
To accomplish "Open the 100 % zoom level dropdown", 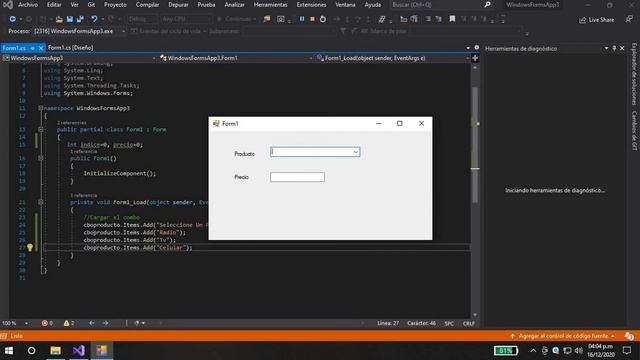I will click(27, 323).
